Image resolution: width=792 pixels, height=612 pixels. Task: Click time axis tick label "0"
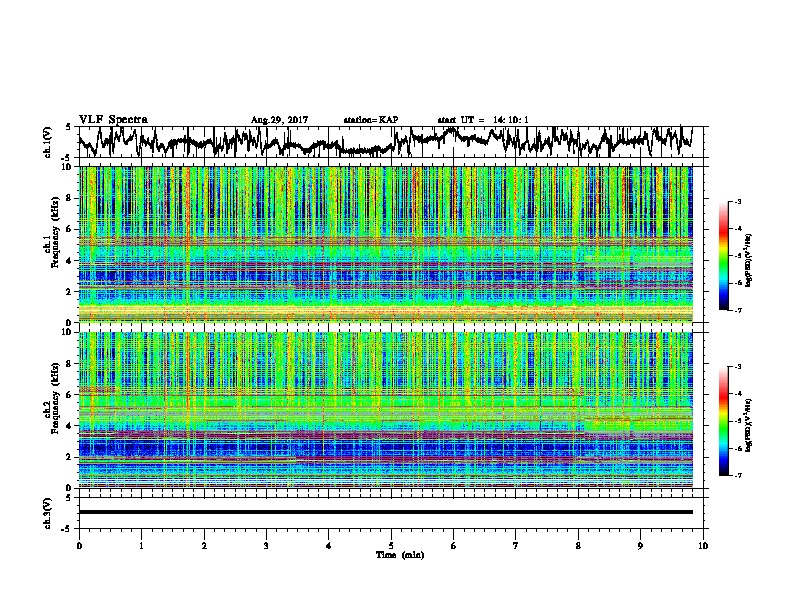coord(79,546)
